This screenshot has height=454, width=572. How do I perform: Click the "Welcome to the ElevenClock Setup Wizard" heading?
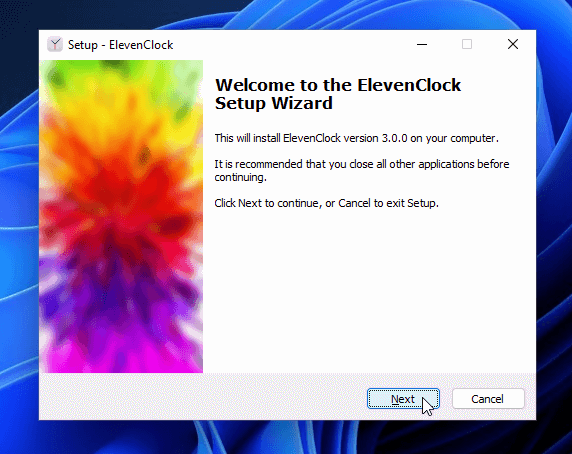[x=338, y=94]
